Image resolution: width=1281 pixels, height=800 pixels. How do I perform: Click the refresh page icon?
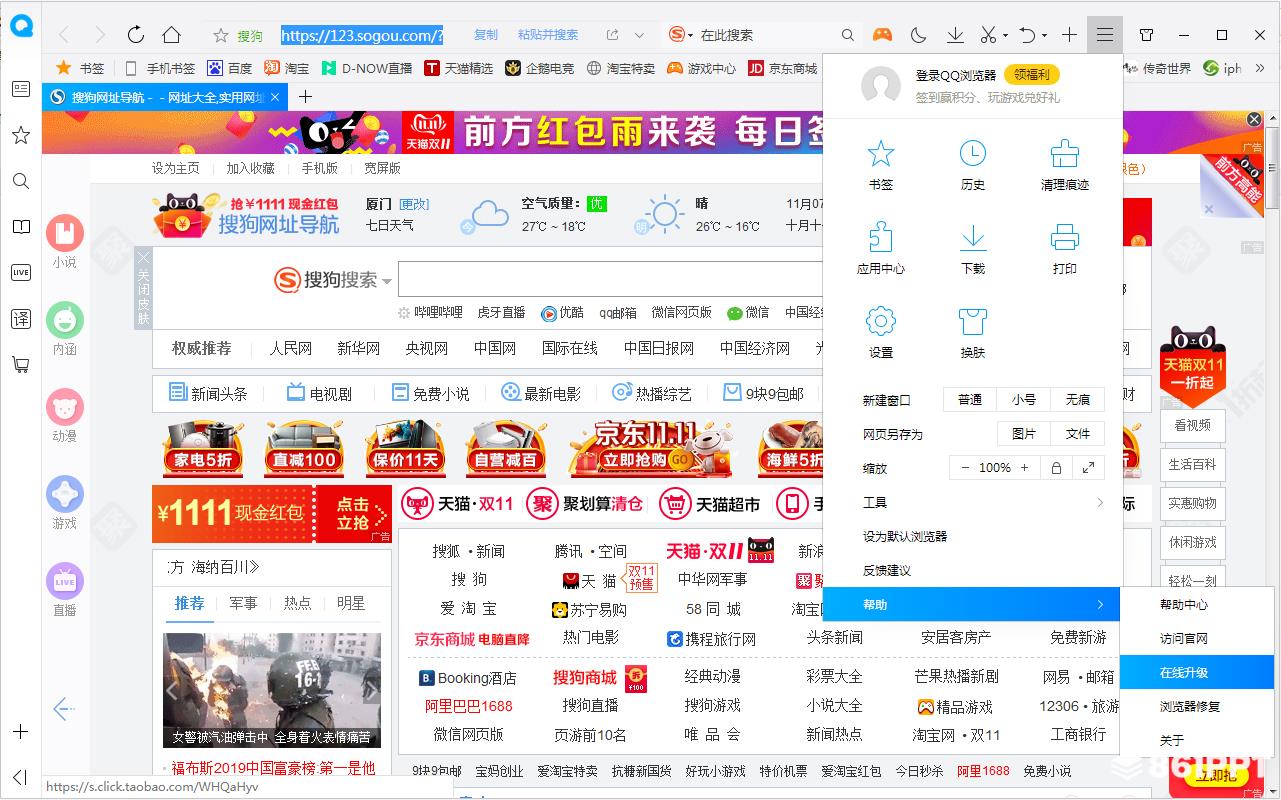click(x=136, y=35)
